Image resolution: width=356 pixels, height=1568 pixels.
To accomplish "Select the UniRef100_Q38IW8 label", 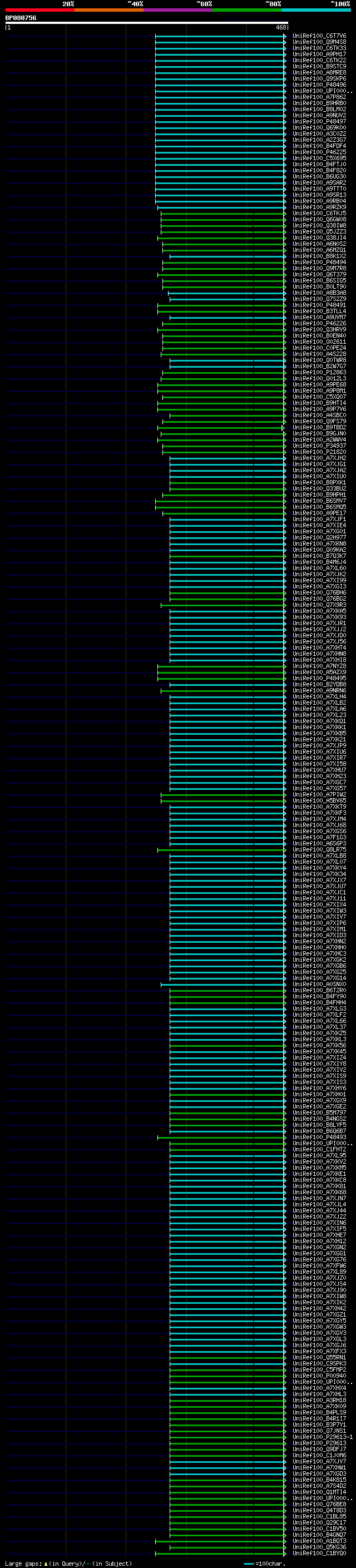I will (x=319, y=226).
